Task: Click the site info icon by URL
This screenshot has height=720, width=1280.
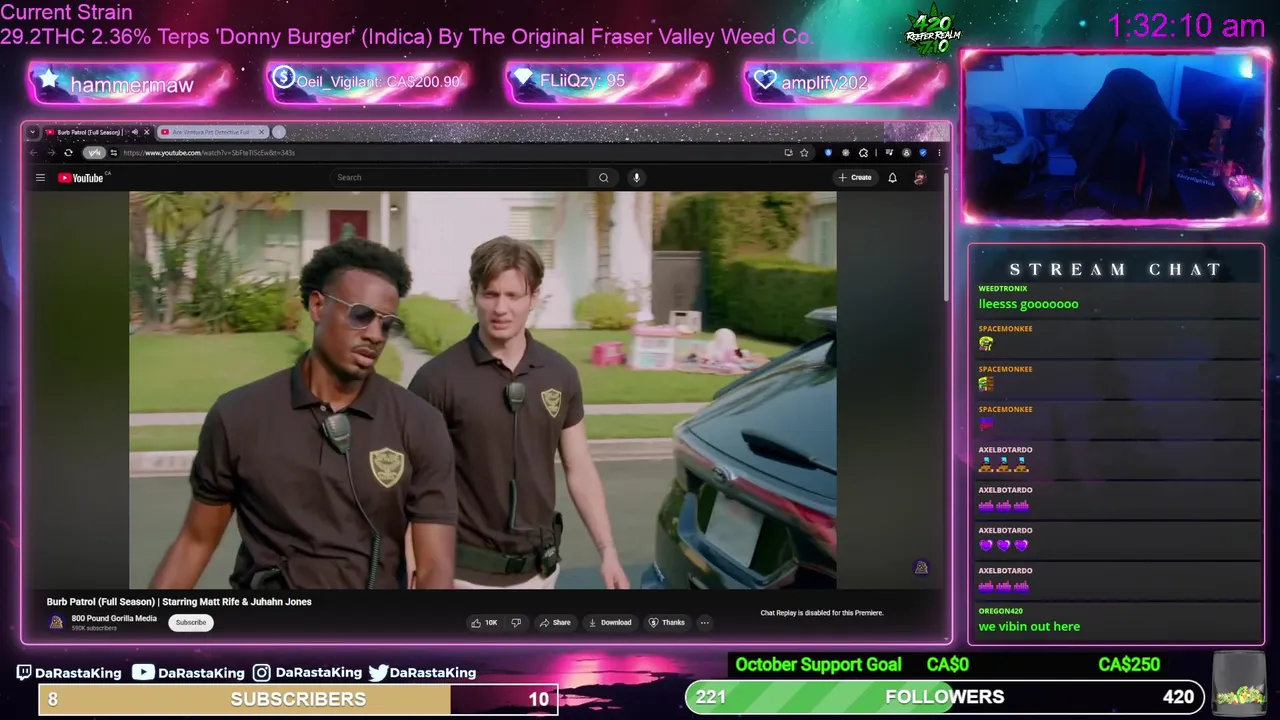Action: (x=114, y=153)
